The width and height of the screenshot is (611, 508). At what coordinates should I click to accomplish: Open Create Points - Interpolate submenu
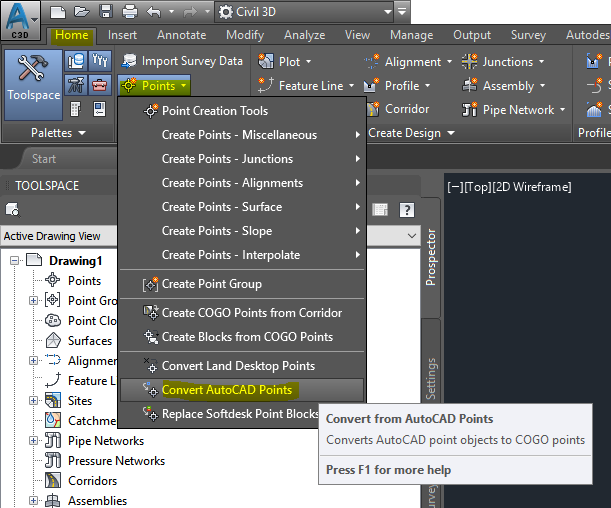(x=242, y=255)
